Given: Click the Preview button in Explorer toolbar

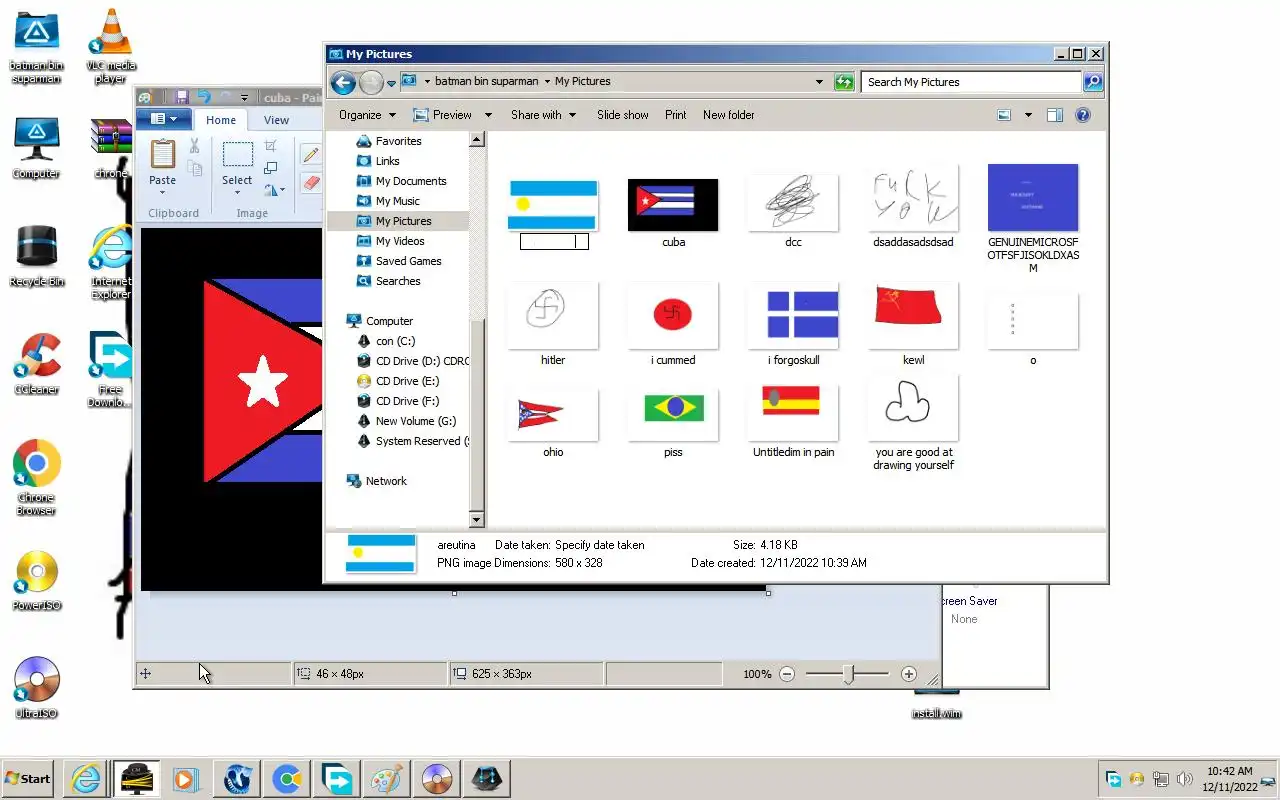Looking at the screenshot, I should 442,115.
